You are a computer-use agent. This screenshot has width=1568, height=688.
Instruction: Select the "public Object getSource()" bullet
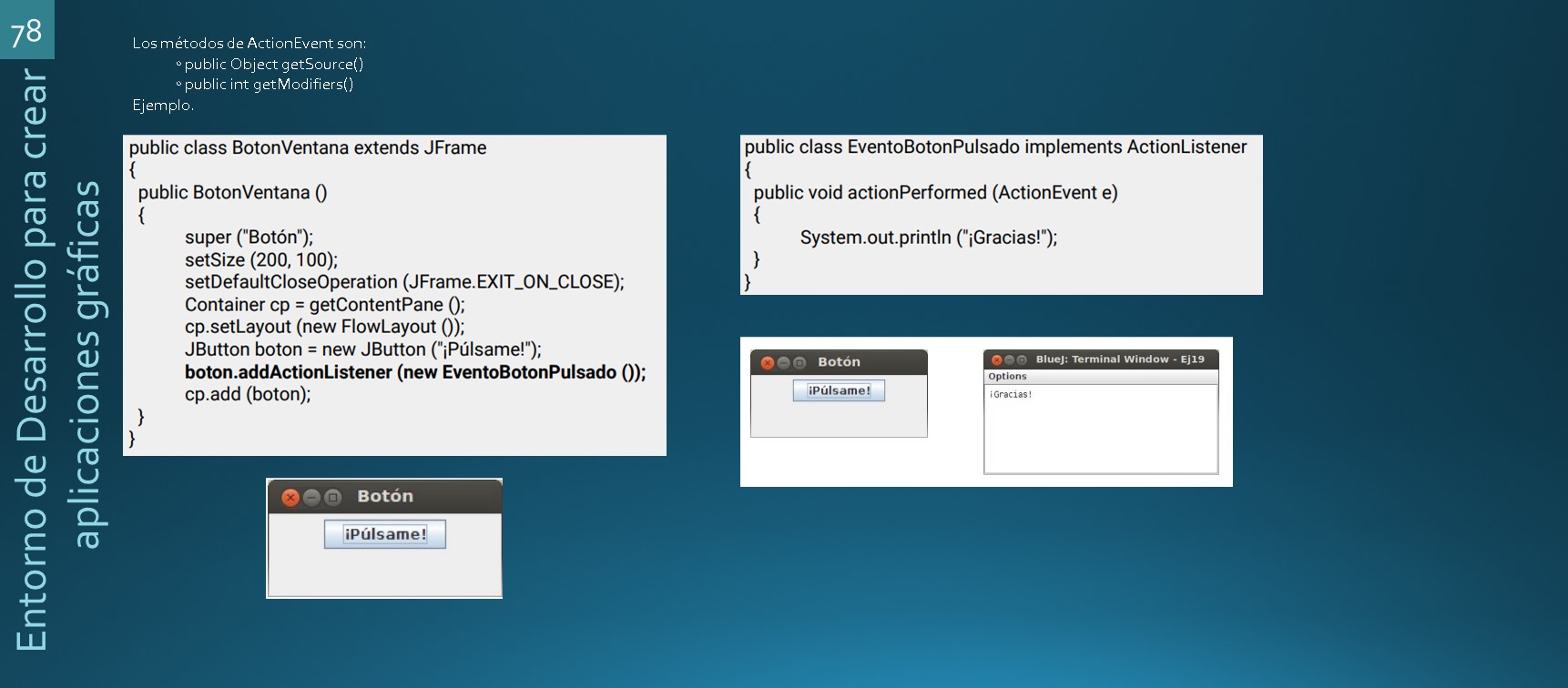tap(273, 64)
